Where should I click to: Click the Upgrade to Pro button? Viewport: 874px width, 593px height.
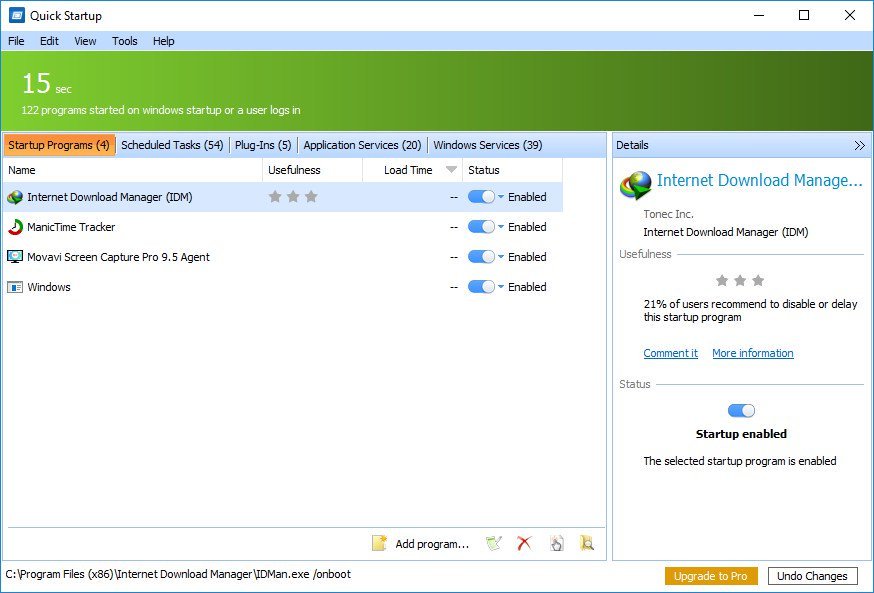pyautogui.click(x=711, y=576)
